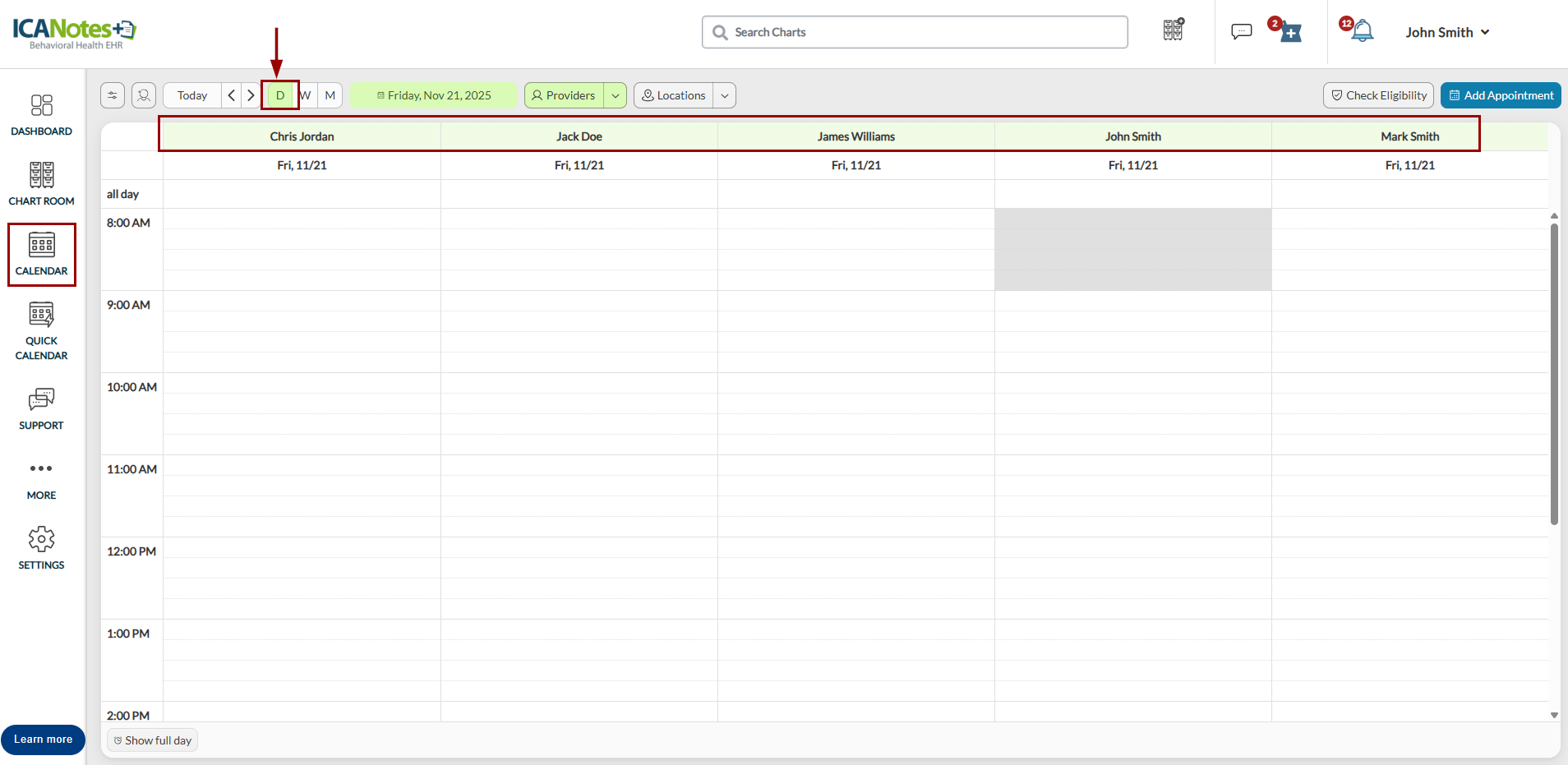Open the More menu in the sidebar
The height and width of the screenshot is (765, 1568).
point(41,479)
